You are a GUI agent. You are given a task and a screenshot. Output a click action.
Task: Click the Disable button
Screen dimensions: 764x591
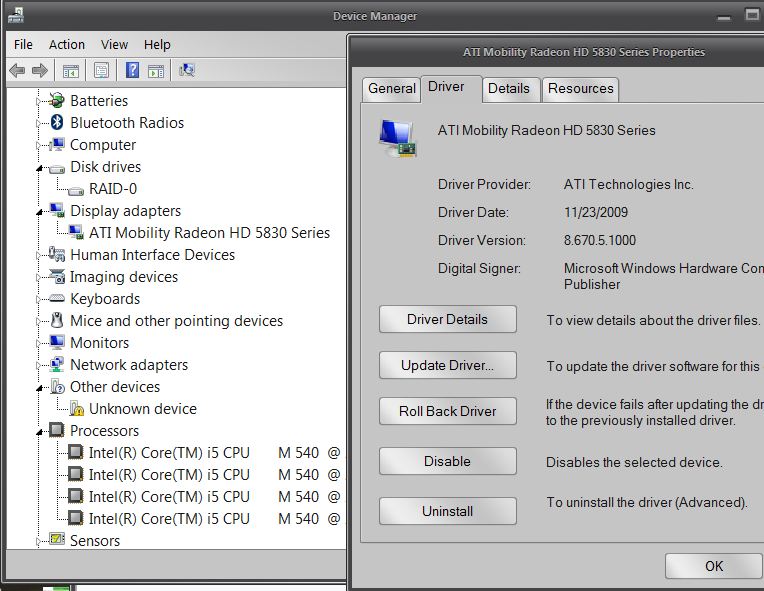447,461
